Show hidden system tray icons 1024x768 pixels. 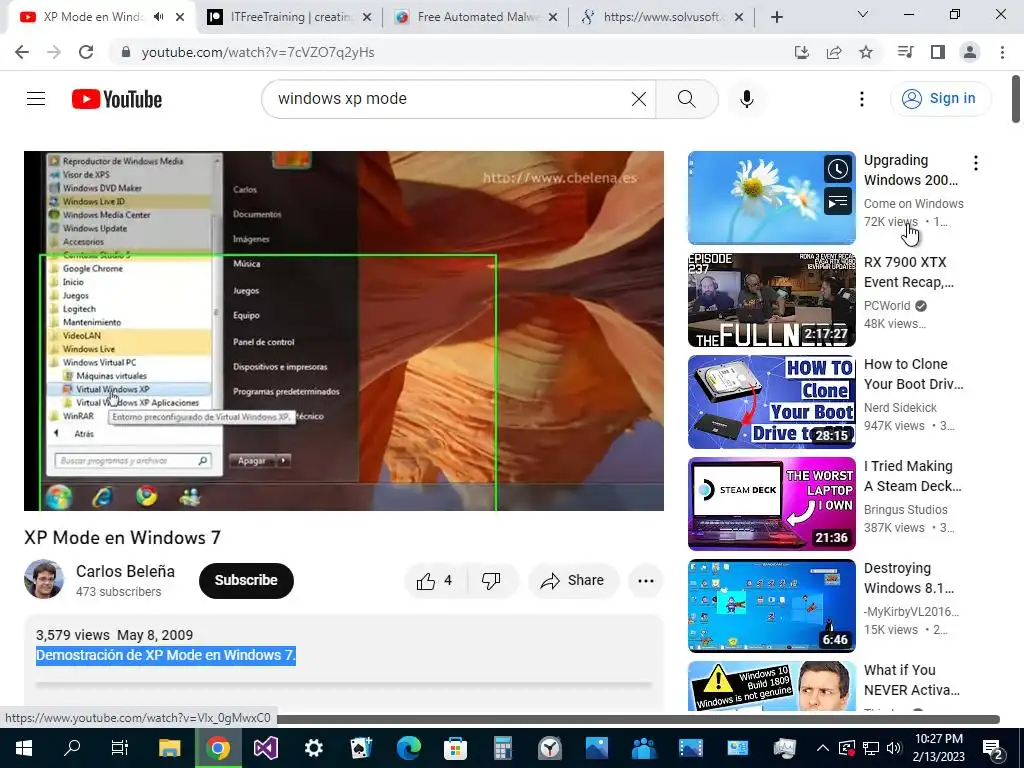point(823,748)
